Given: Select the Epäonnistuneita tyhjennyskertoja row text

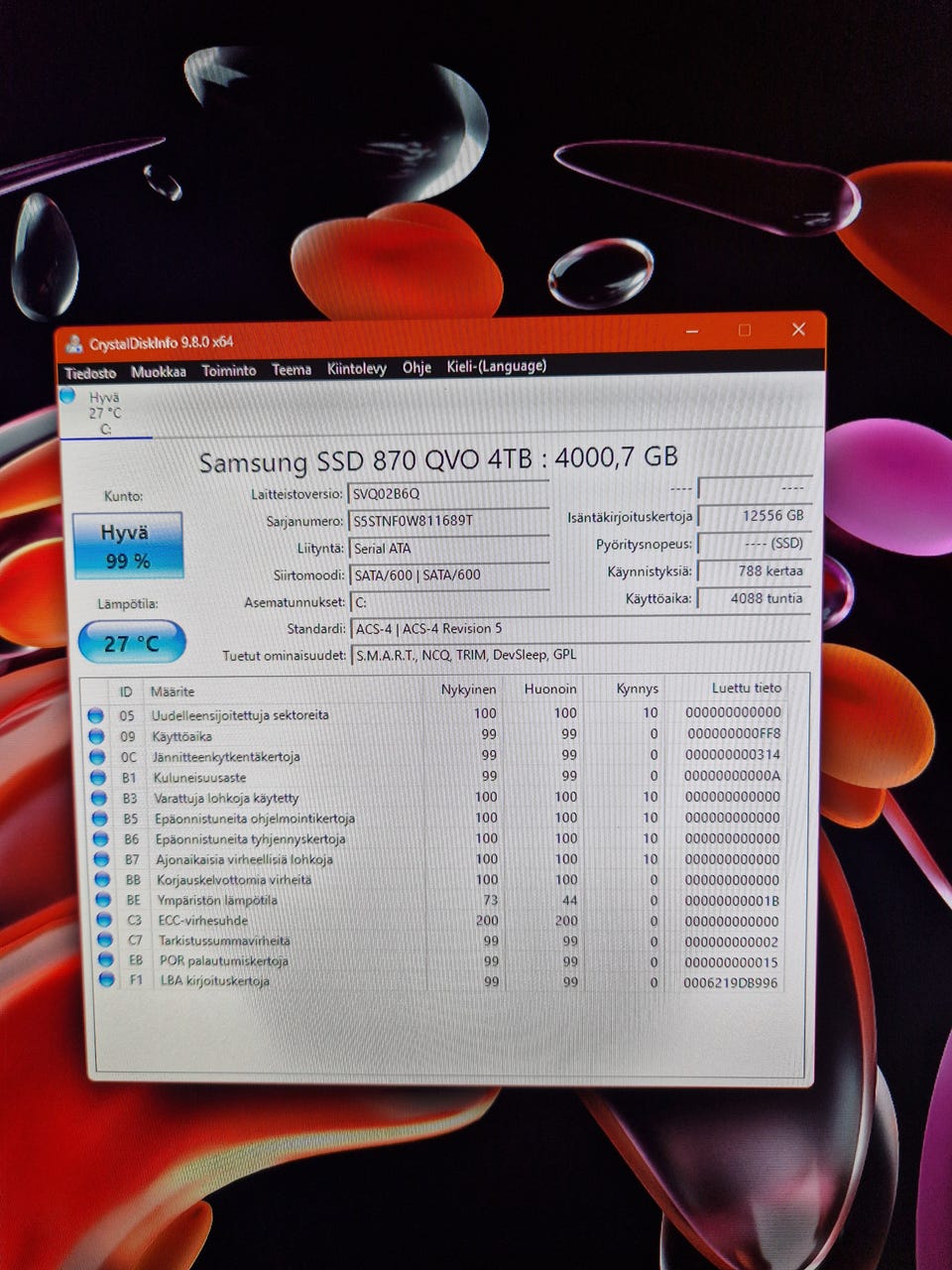Looking at the screenshot, I should pyautogui.click(x=250, y=839).
